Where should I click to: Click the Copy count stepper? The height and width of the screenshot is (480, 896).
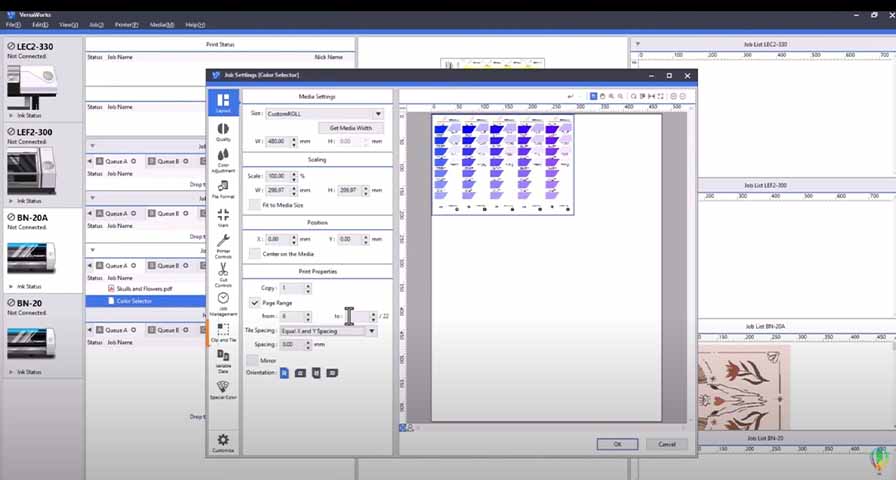(308, 288)
